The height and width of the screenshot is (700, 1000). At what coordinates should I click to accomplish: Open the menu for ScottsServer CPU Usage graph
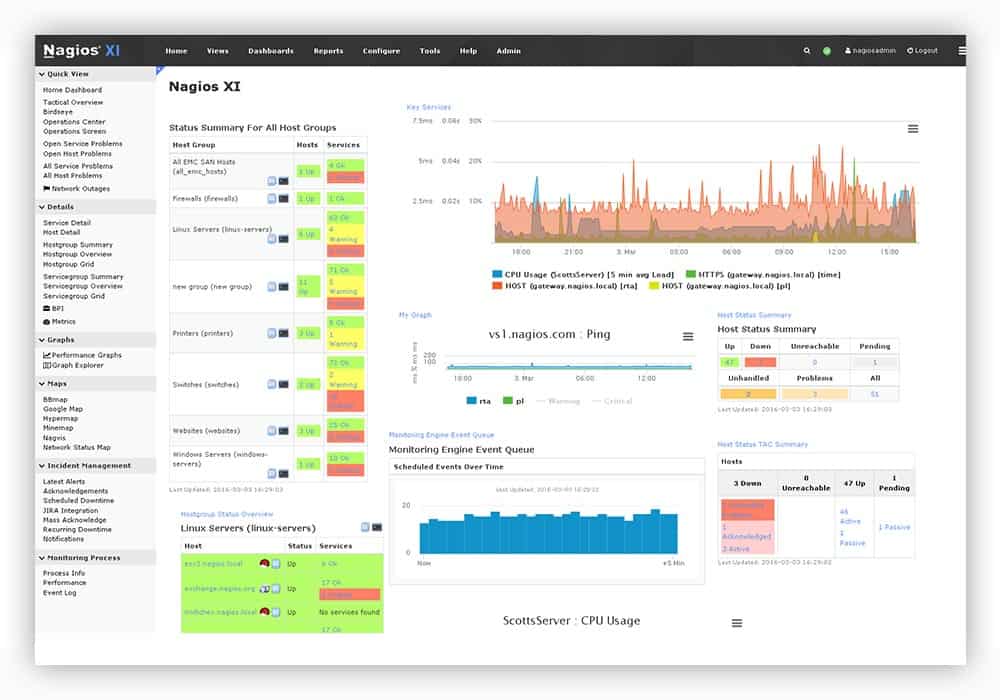pos(737,622)
